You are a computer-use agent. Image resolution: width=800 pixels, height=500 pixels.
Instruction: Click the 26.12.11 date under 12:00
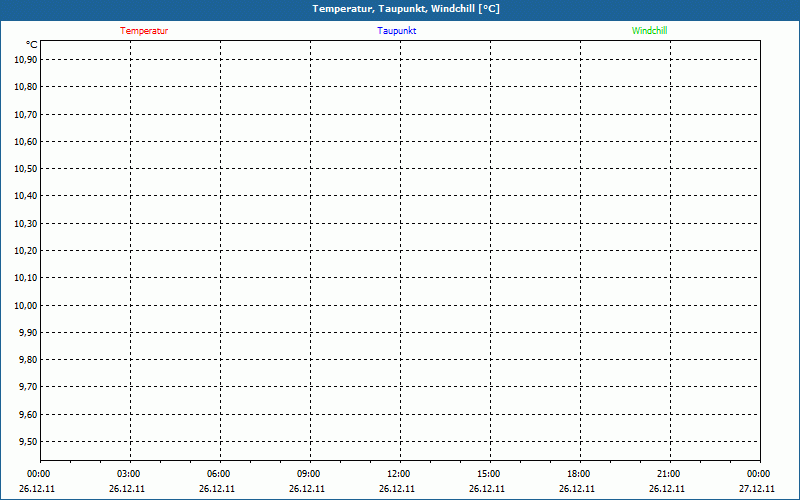point(397,489)
